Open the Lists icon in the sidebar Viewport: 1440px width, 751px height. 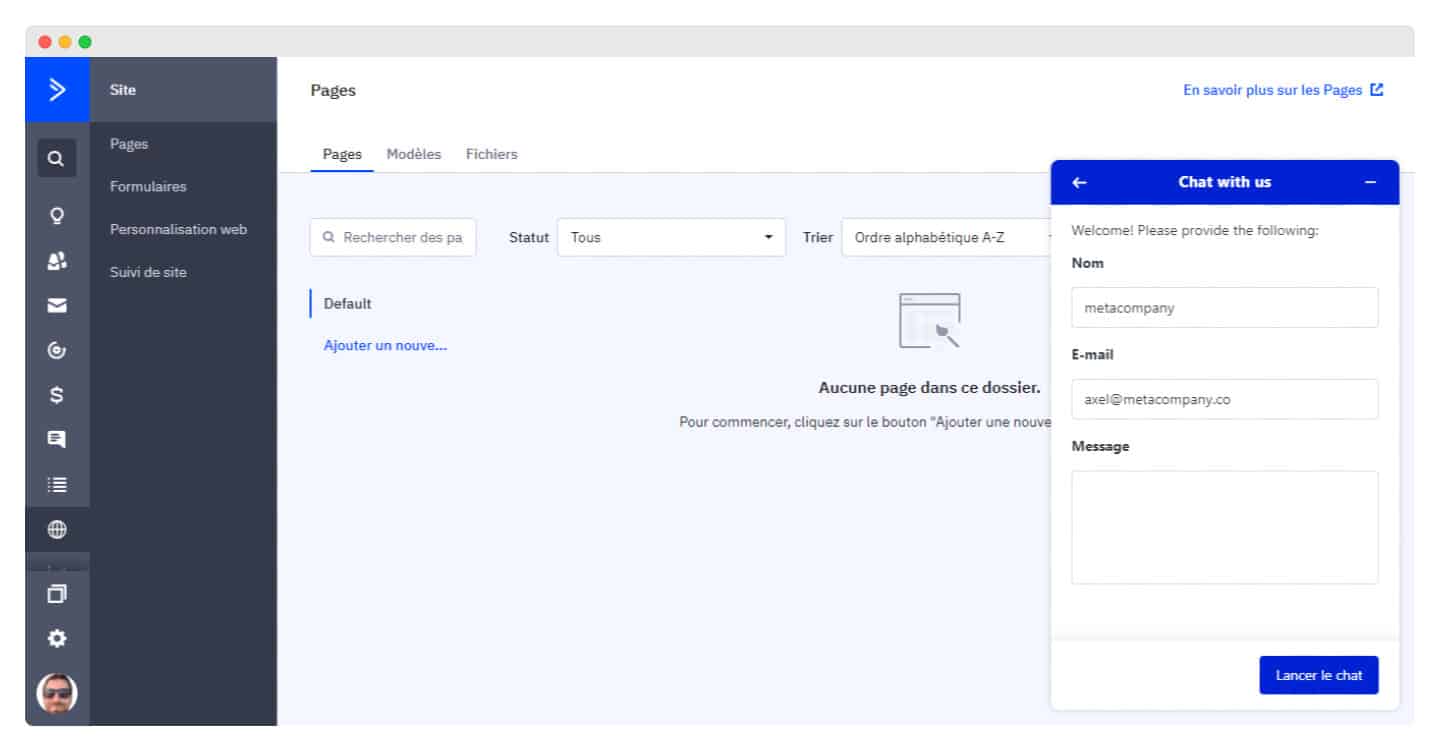57,484
